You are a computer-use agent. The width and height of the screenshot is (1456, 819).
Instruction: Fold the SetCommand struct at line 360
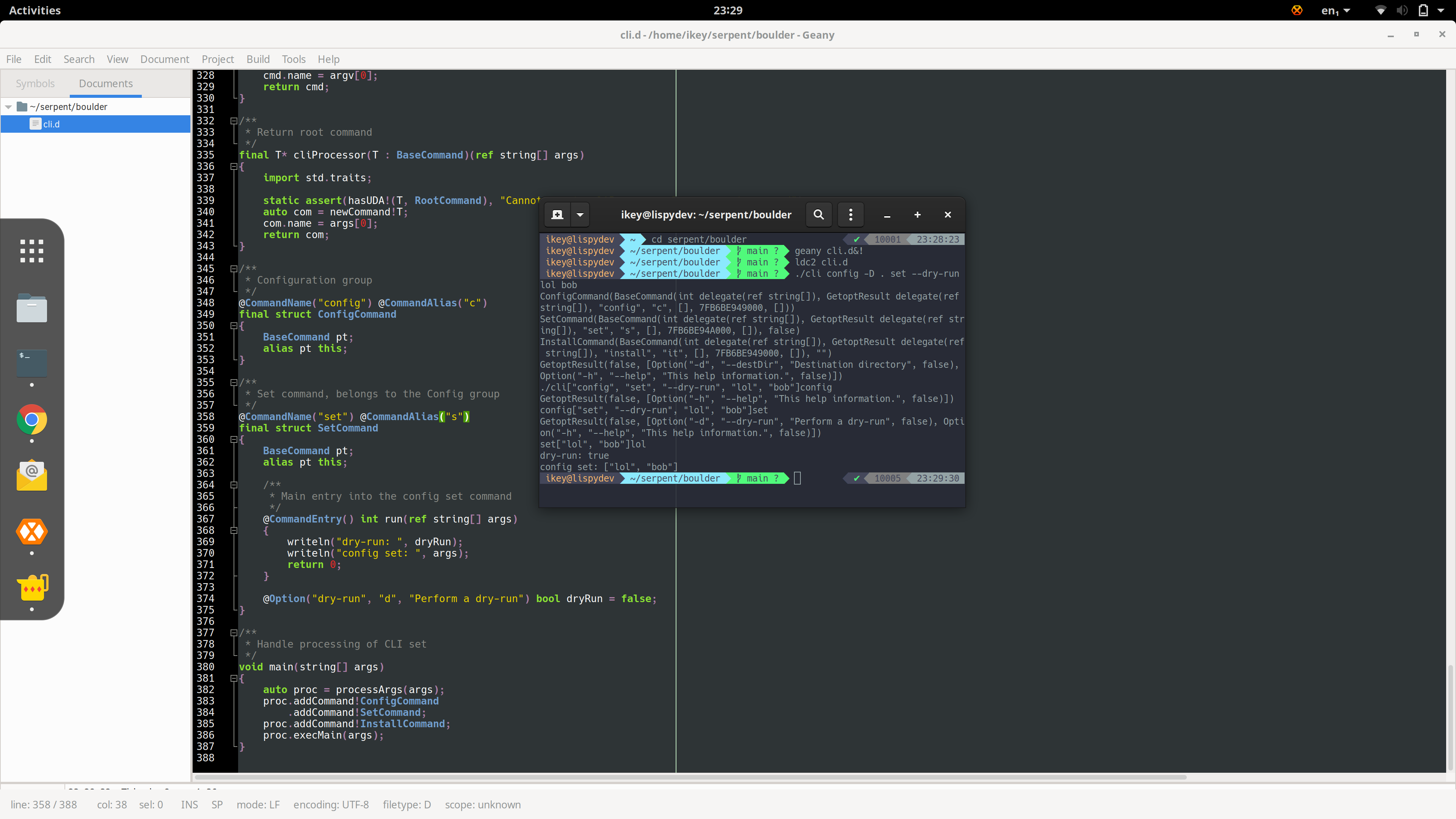pos(234,440)
